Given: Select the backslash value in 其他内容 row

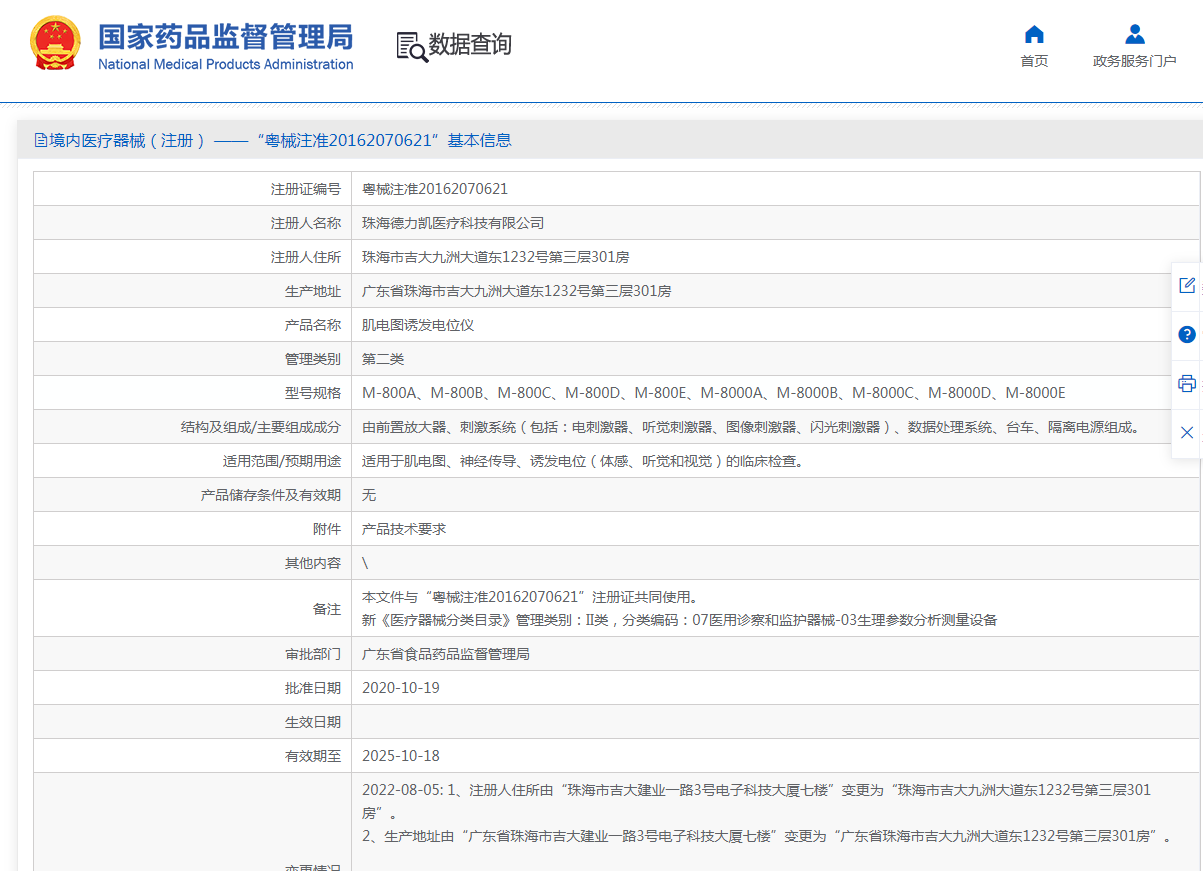Looking at the screenshot, I should click(365, 563).
